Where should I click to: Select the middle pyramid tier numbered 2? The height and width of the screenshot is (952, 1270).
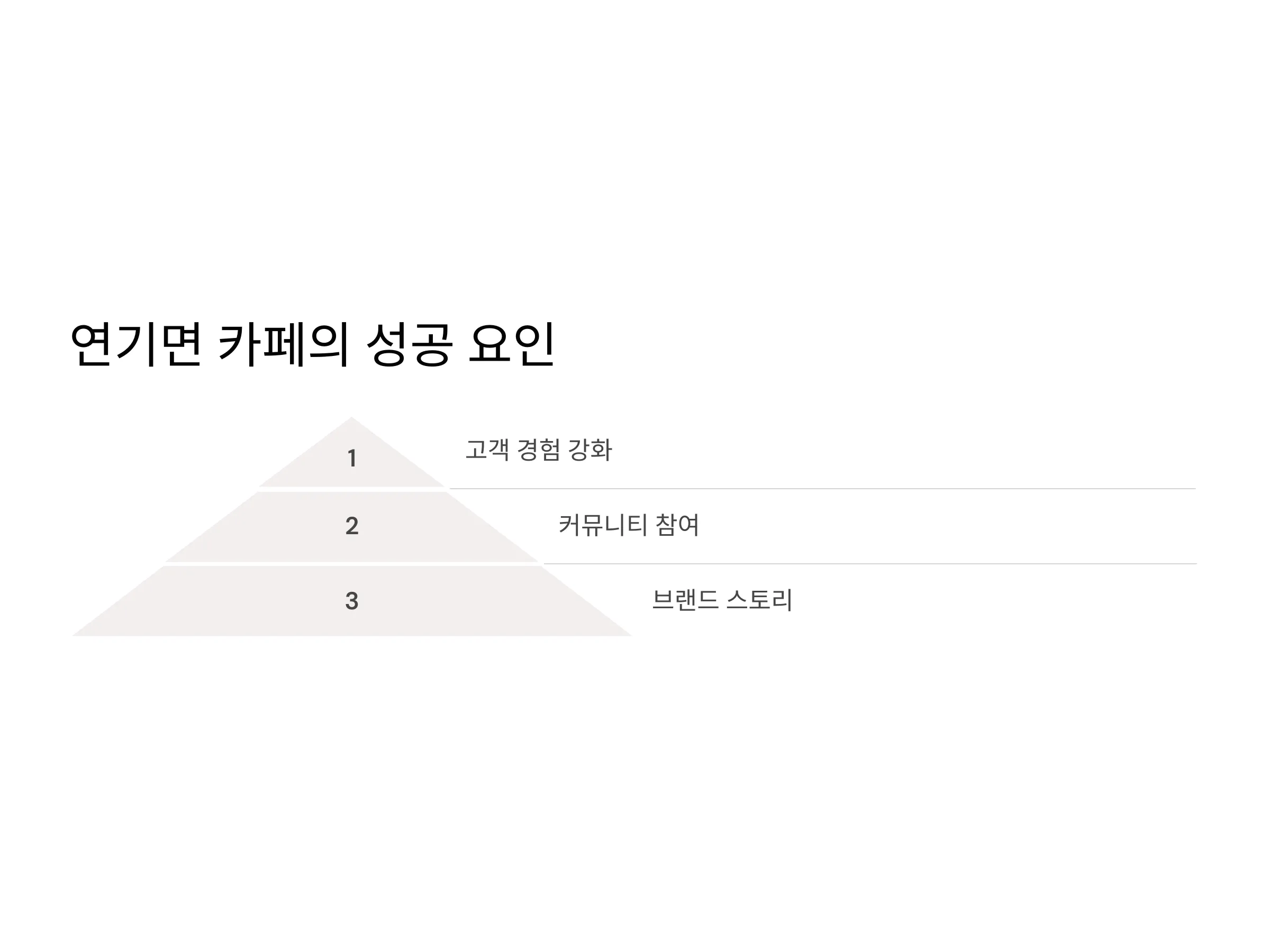point(351,527)
